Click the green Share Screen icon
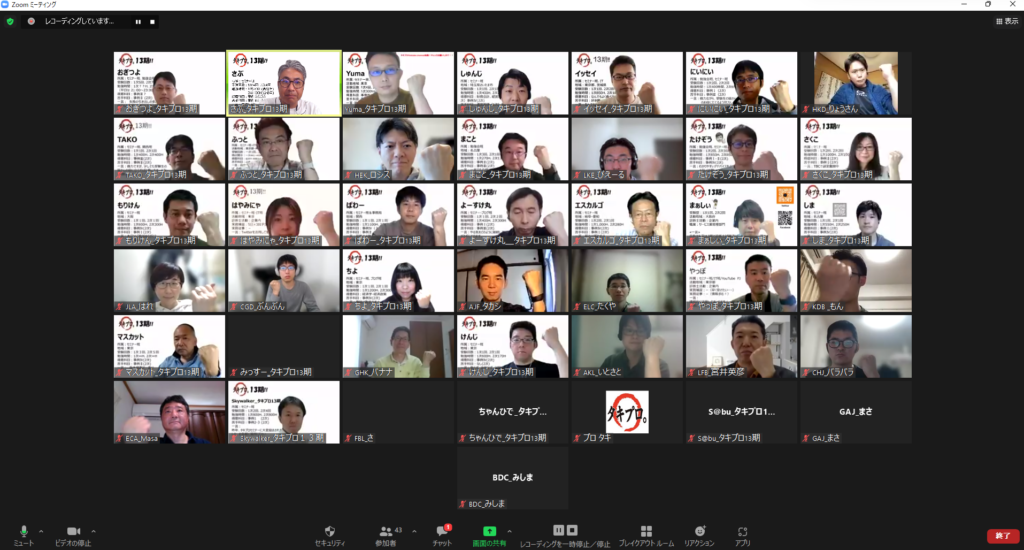 point(489,531)
